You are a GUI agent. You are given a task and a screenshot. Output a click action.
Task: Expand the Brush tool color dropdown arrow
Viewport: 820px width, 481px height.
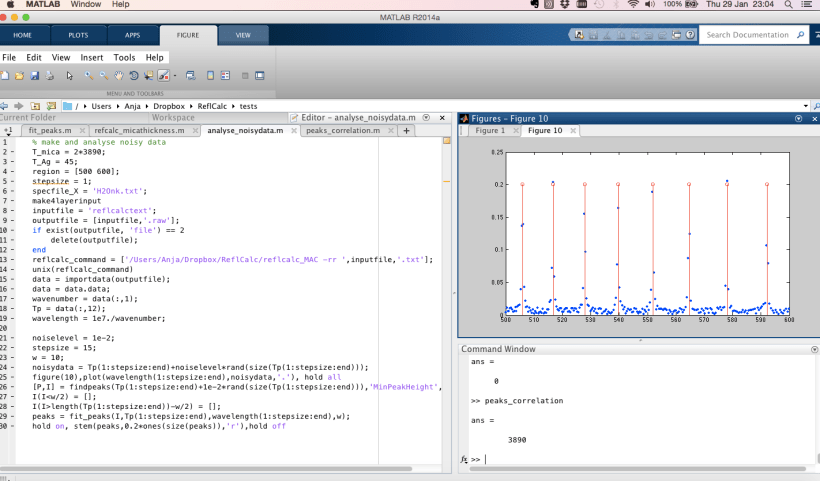175,76
